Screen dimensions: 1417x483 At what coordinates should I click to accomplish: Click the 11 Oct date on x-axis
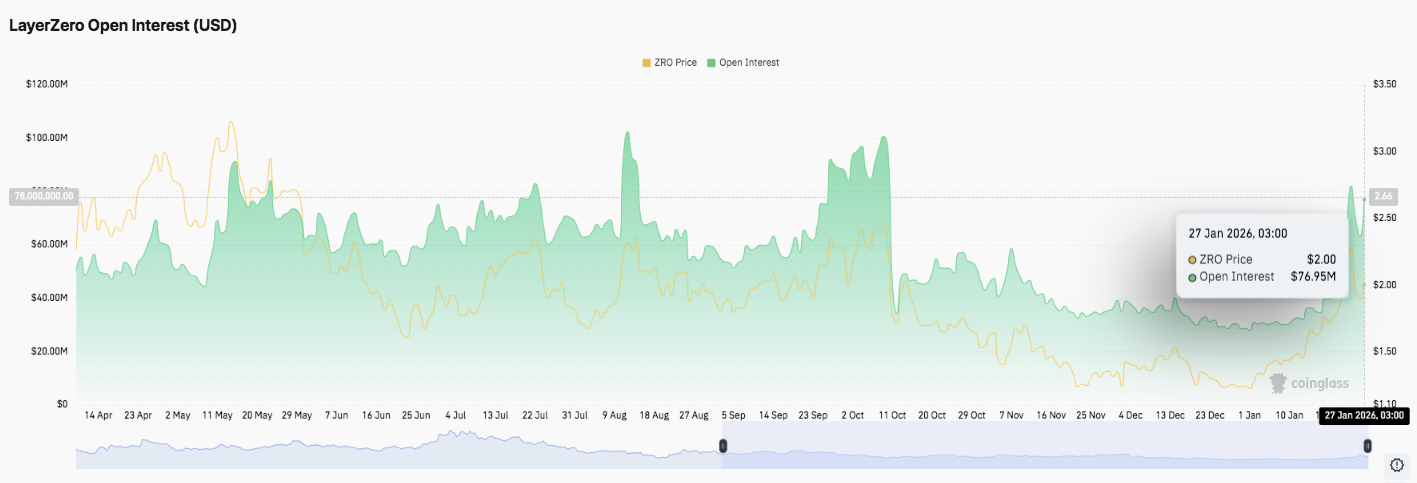point(891,414)
